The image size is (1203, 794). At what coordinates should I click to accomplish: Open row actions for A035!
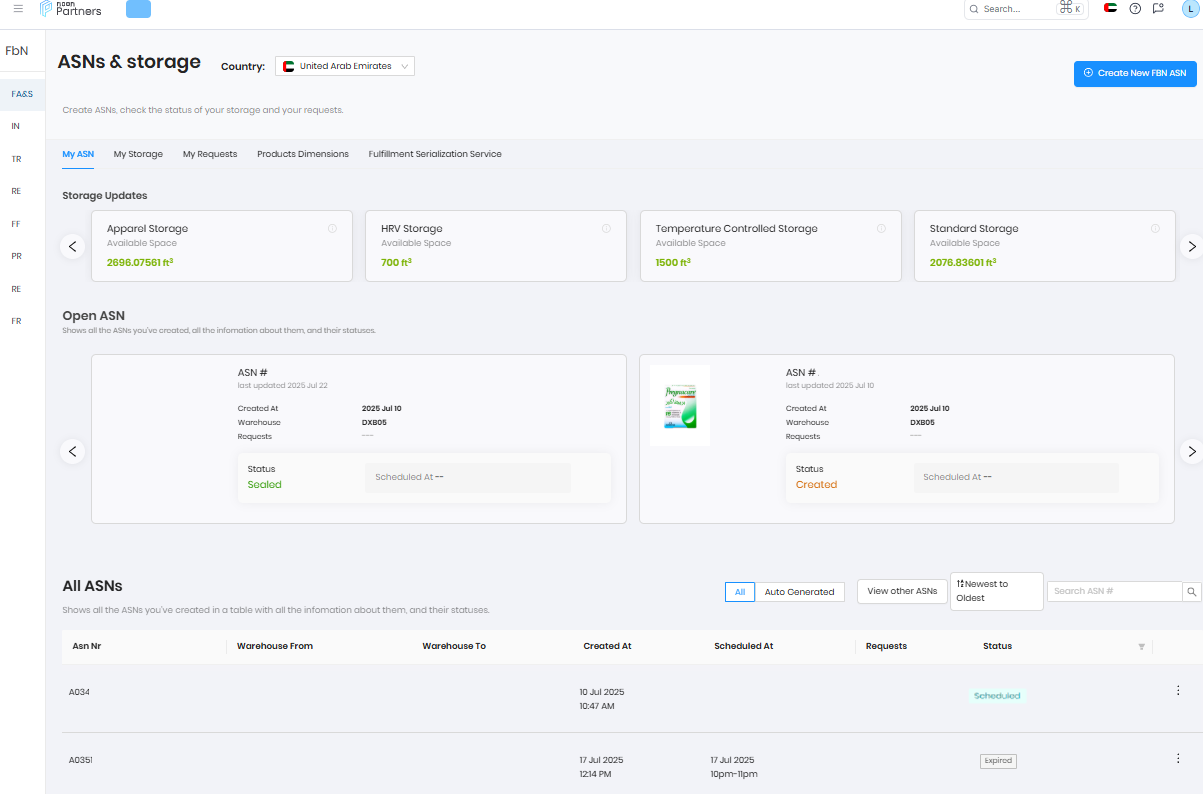pyautogui.click(x=1178, y=759)
